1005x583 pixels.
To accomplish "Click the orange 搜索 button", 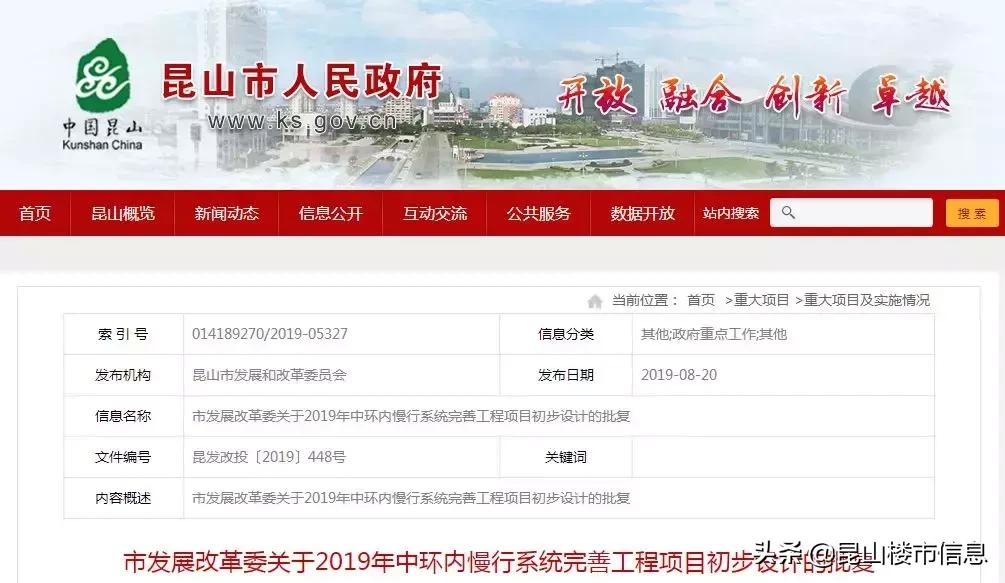I will 972,213.
